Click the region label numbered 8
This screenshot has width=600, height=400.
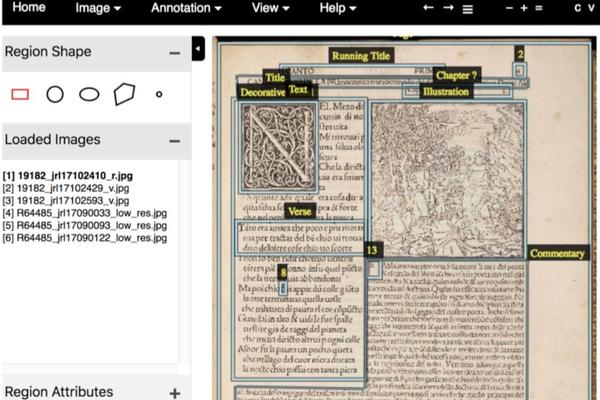[283, 273]
